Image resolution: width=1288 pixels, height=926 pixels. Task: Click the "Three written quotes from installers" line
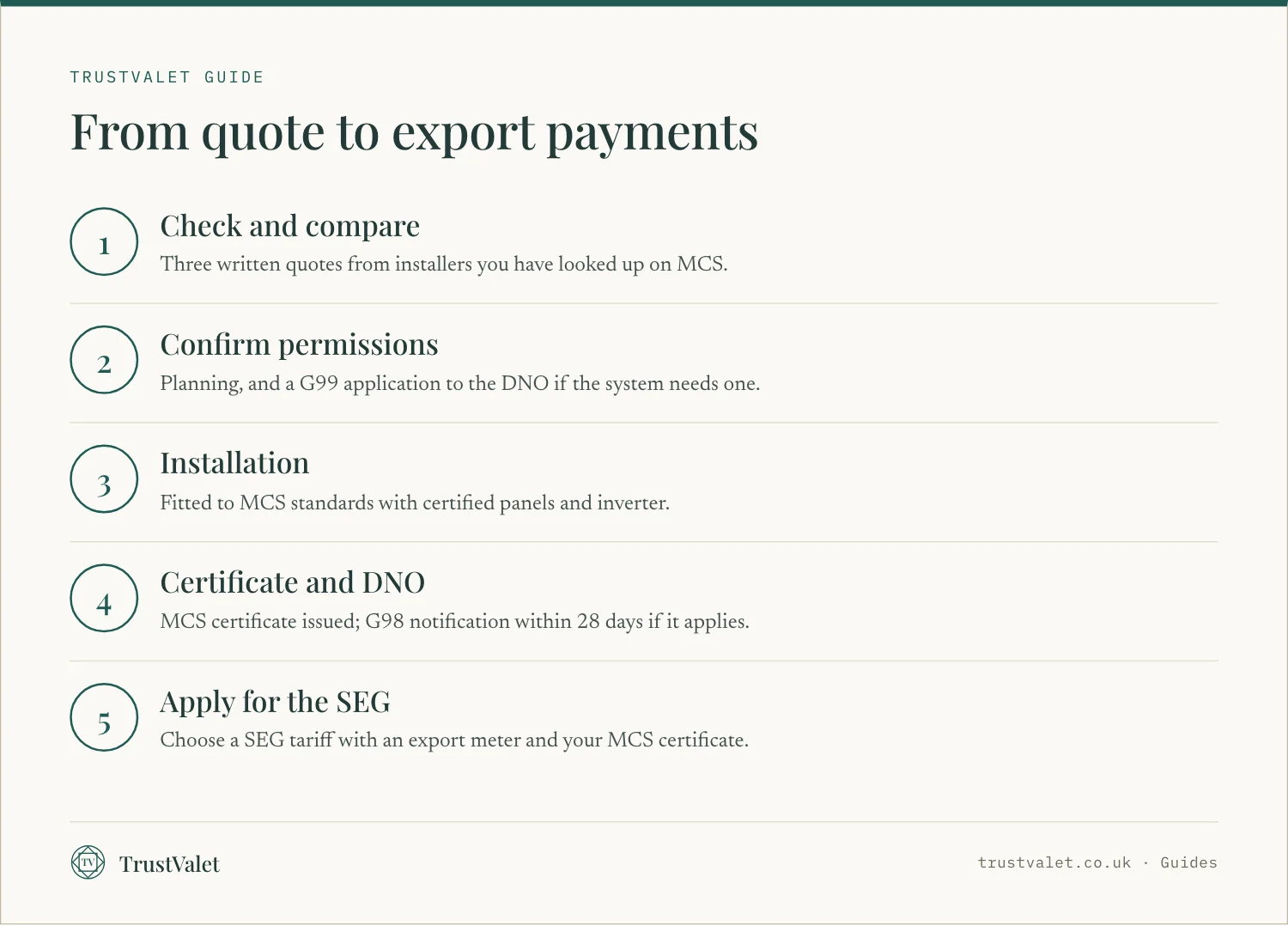(444, 265)
